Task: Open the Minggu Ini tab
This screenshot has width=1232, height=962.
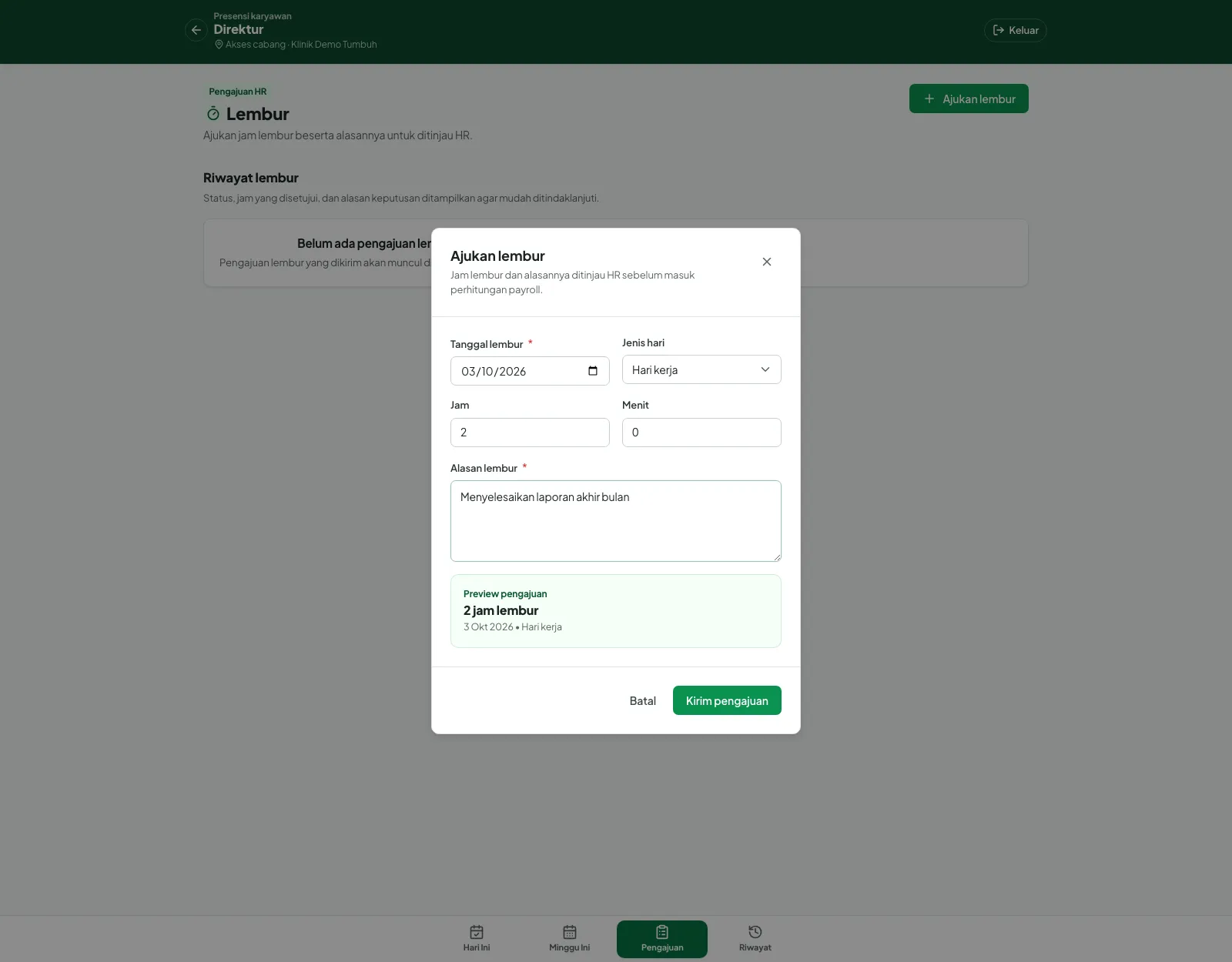Action: tap(570, 939)
